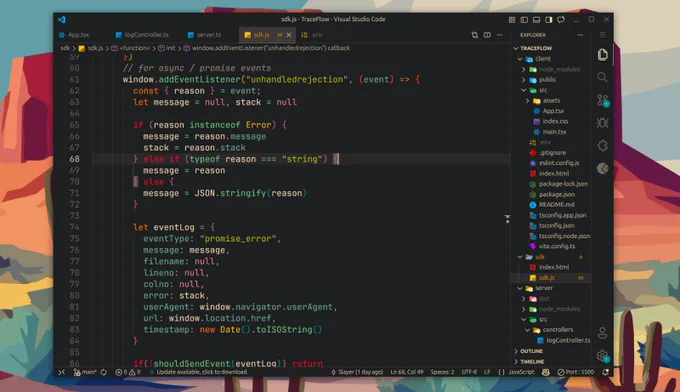Click LF end-of-line setting
This screenshot has width=680, height=392.
[x=487, y=372]
